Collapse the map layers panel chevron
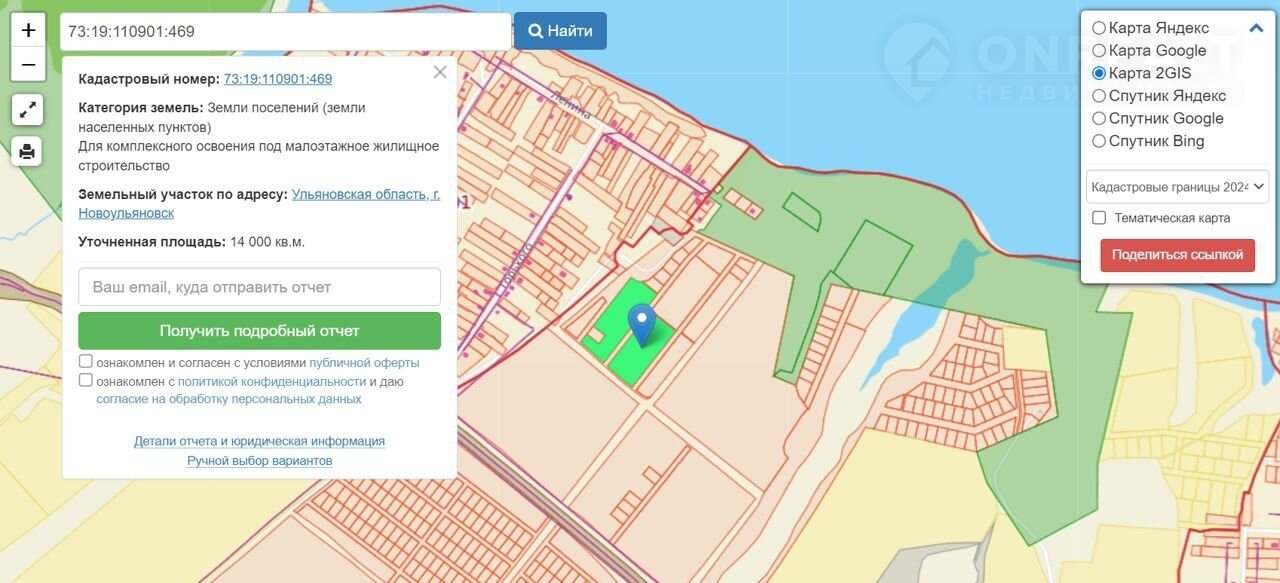 pos(1256,28)
